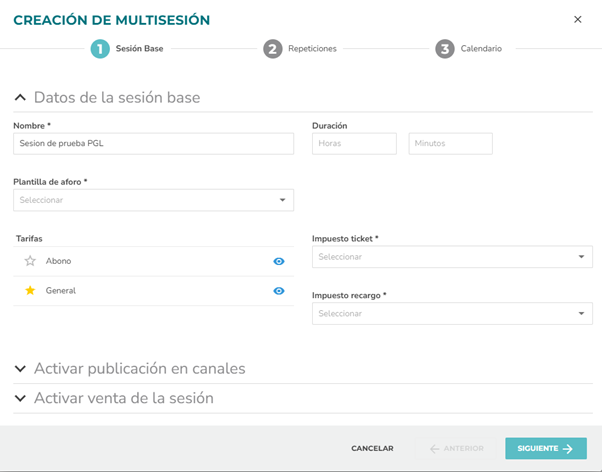
Task: Click the Minutos duration field
Action: click(450, 144)
